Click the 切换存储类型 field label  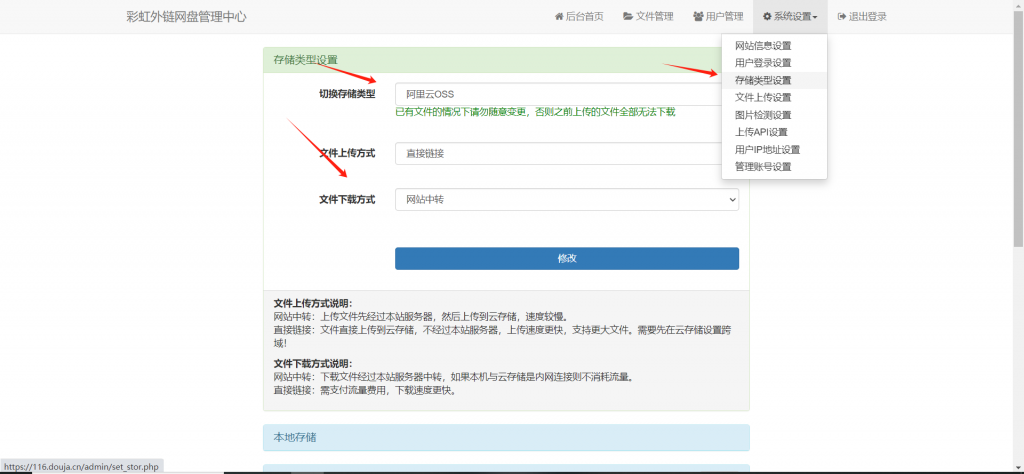(347, 94)
